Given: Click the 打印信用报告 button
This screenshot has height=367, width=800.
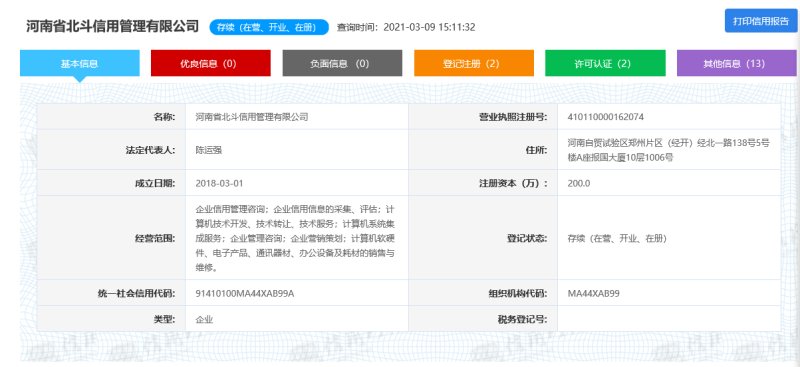Looking at the screenshot, I should click(761, 21).
